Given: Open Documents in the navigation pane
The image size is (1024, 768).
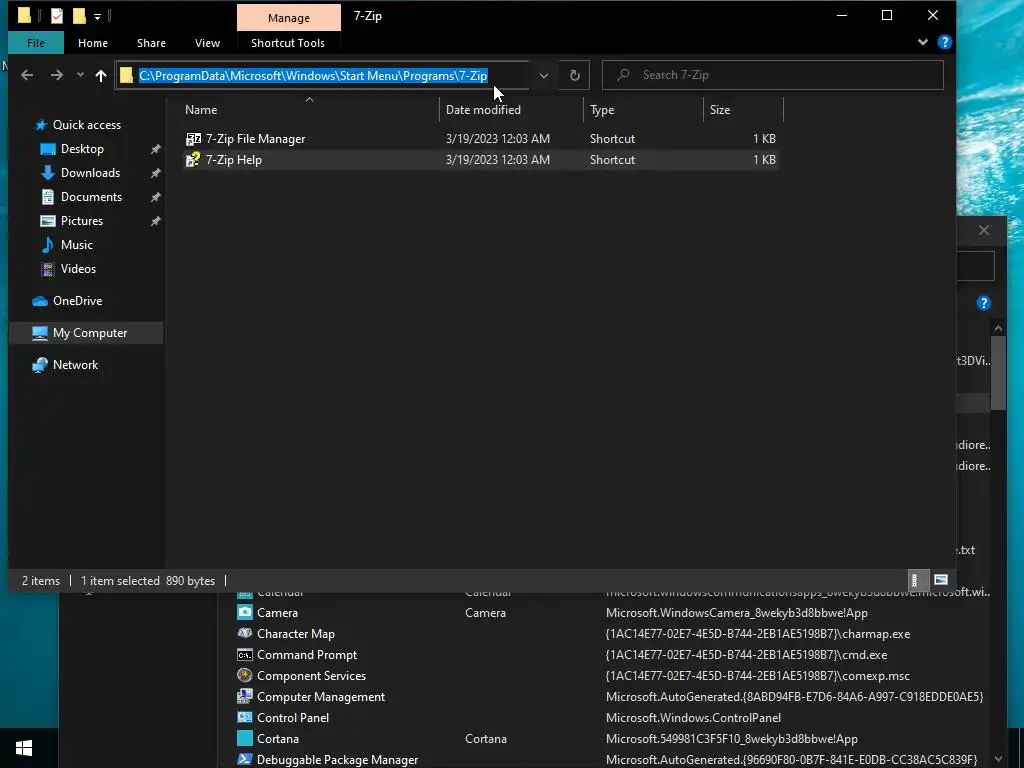Looking at the screenshot, I should tap(91, 197).
